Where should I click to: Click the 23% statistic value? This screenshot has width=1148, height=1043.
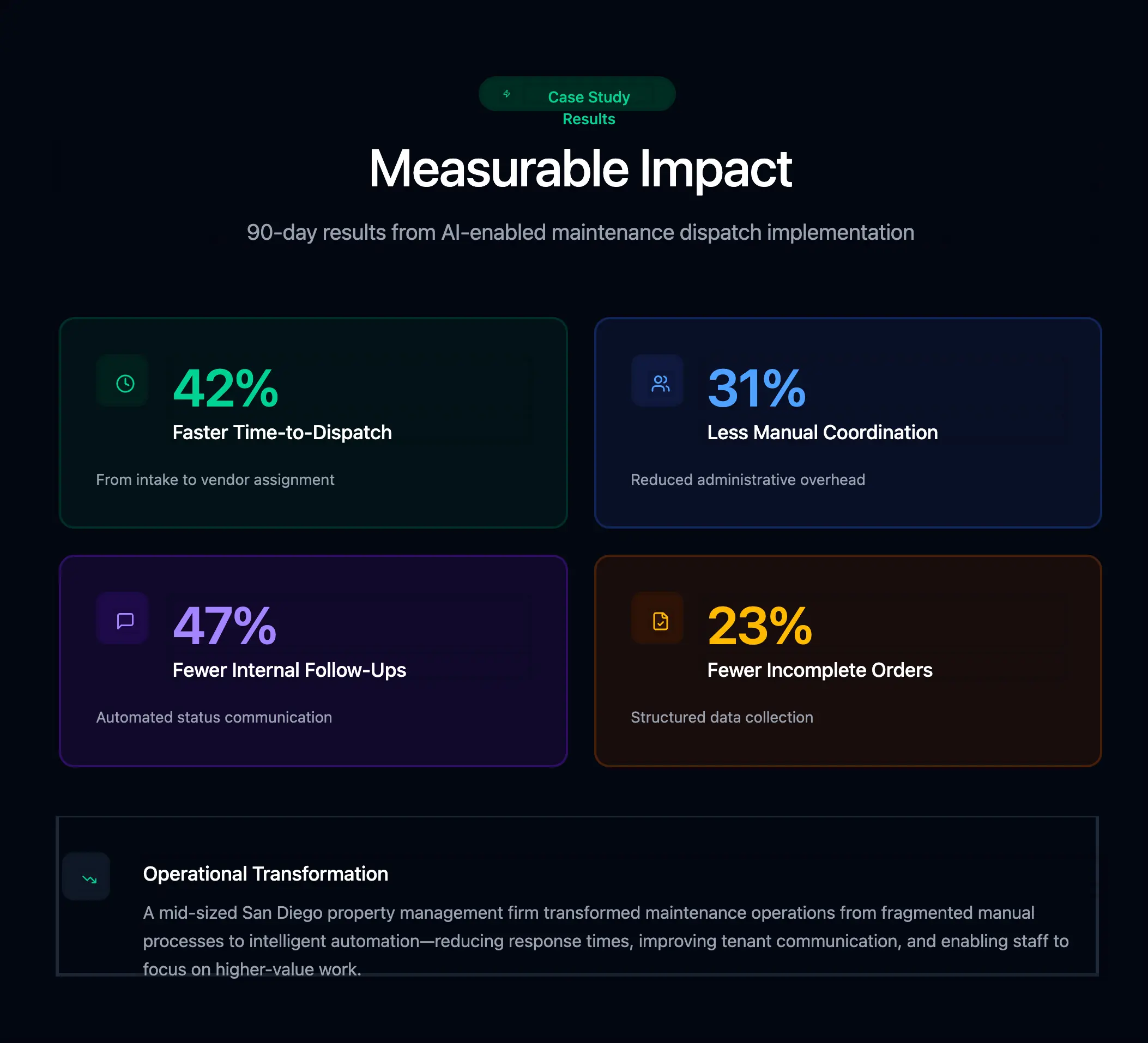point(759,626)
